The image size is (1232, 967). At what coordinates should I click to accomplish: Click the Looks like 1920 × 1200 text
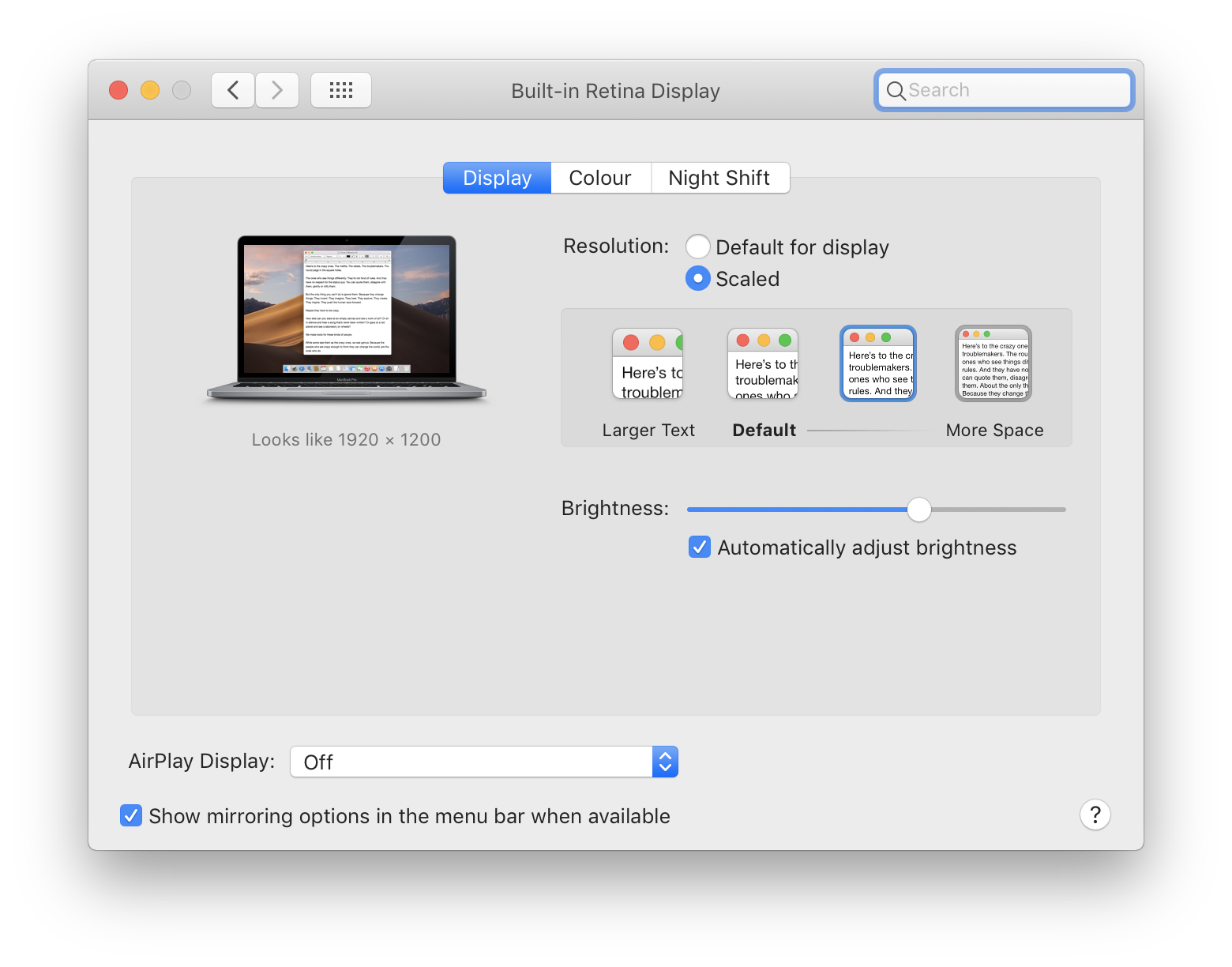347,440
